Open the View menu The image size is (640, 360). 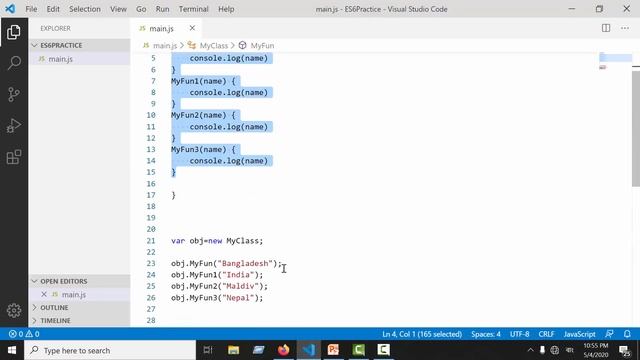click(x=118, y=9)
